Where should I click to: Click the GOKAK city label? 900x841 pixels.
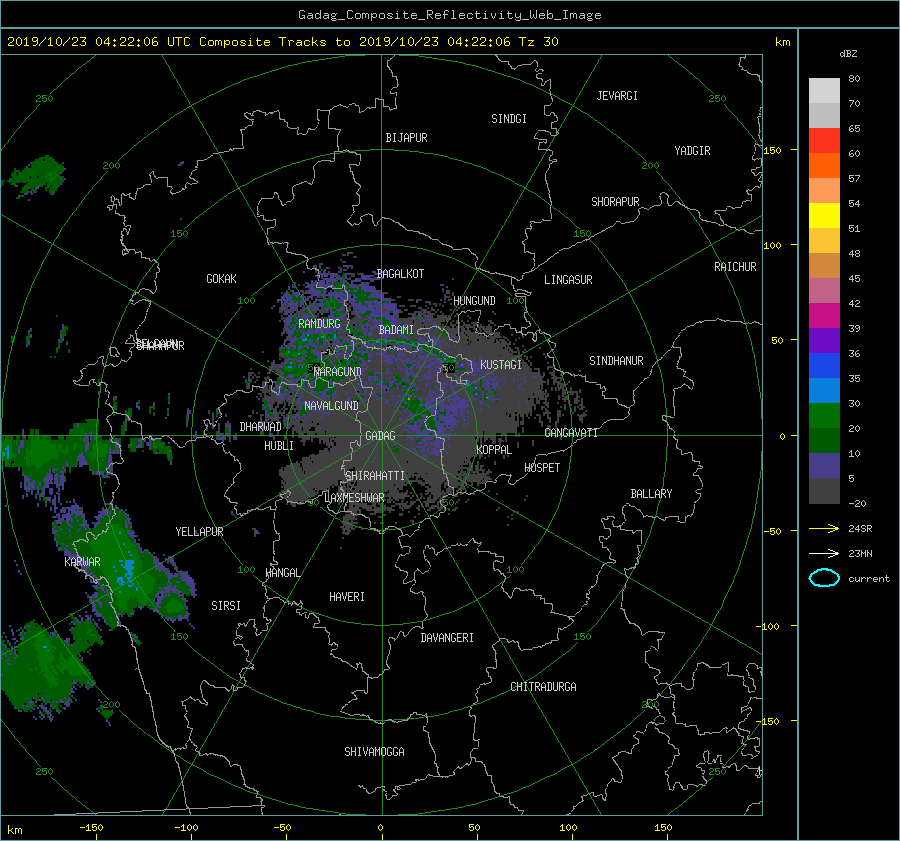pos(222,279)
